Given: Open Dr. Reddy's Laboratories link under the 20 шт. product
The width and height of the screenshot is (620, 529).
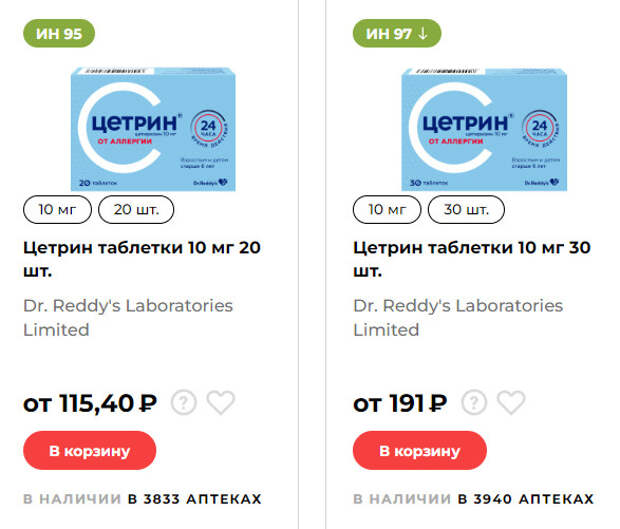Looking at the screenshot, I should [x=128, y=317].
